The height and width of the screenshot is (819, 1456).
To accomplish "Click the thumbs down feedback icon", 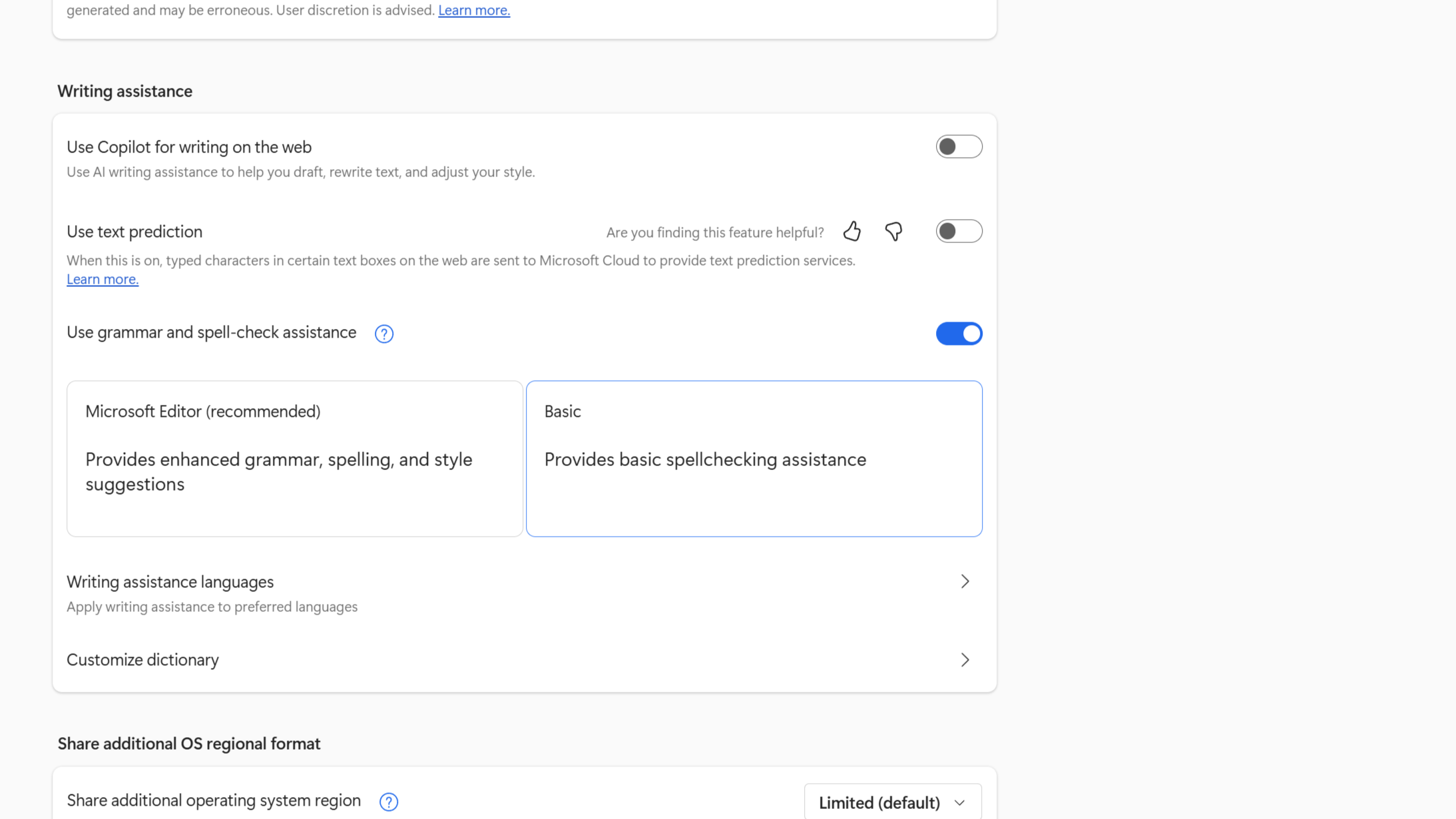I will coord(893,231).
